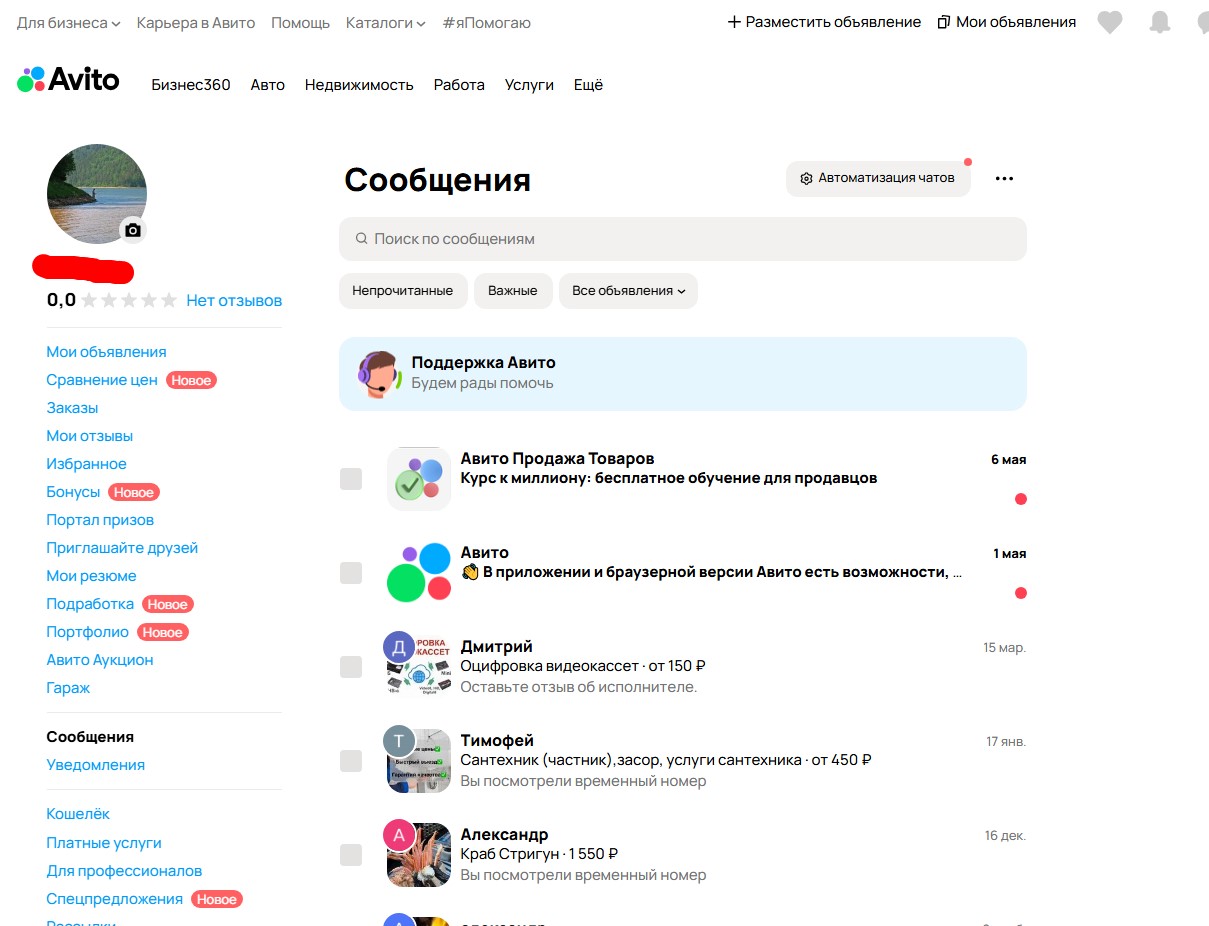Open the three-dots messages menu
This screenshot has width=1209, height=926.
pyautogui.click(x=1004, y=178)
